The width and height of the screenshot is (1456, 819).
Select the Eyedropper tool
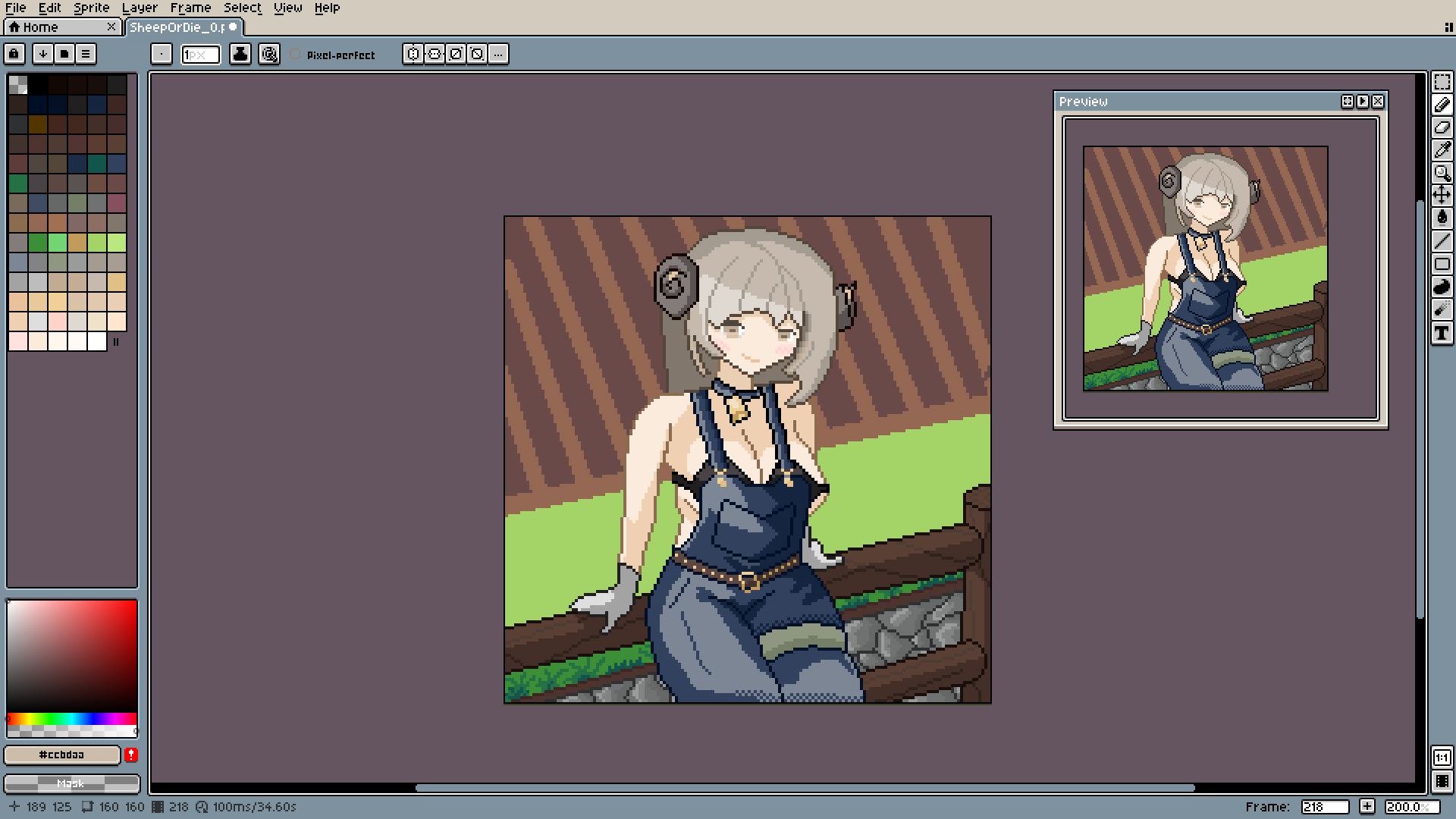coord(1442,150)
